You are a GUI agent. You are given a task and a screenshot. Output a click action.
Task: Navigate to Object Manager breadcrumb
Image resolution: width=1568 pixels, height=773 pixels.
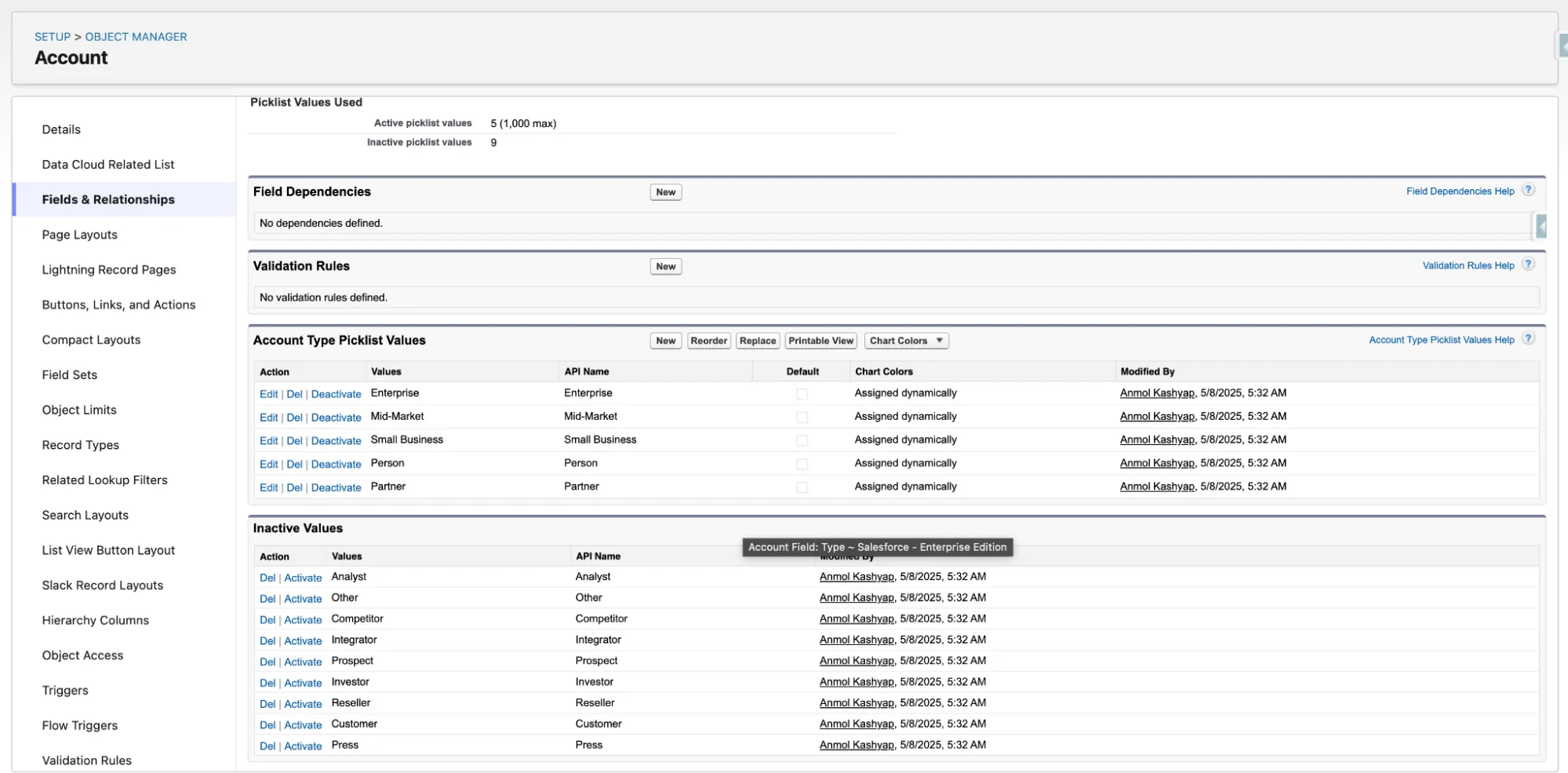[x=136, y=37]
